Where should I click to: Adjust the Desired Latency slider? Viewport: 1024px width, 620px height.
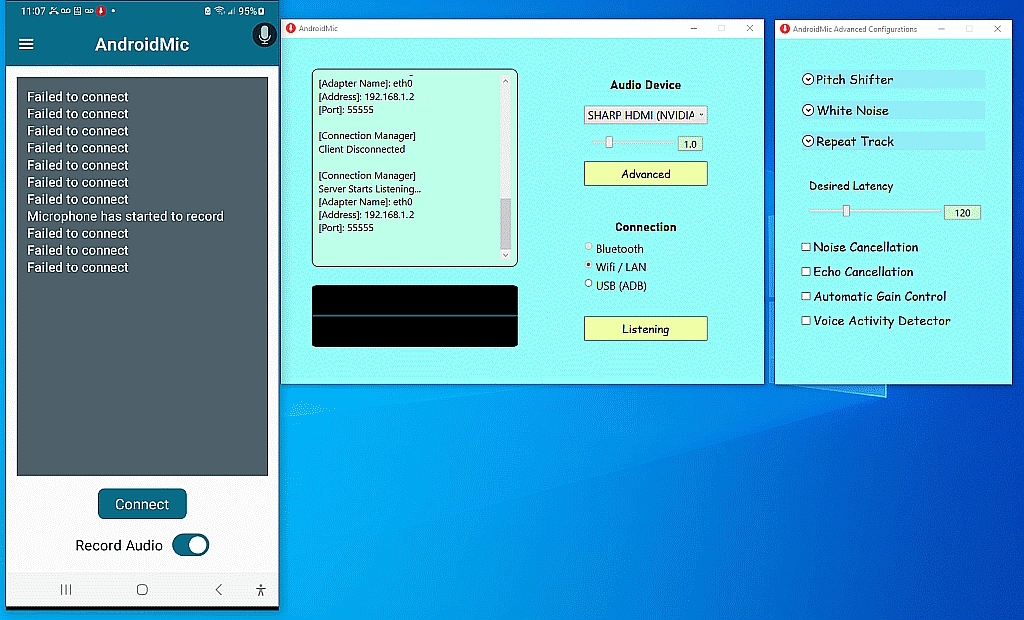pos(846,210)
